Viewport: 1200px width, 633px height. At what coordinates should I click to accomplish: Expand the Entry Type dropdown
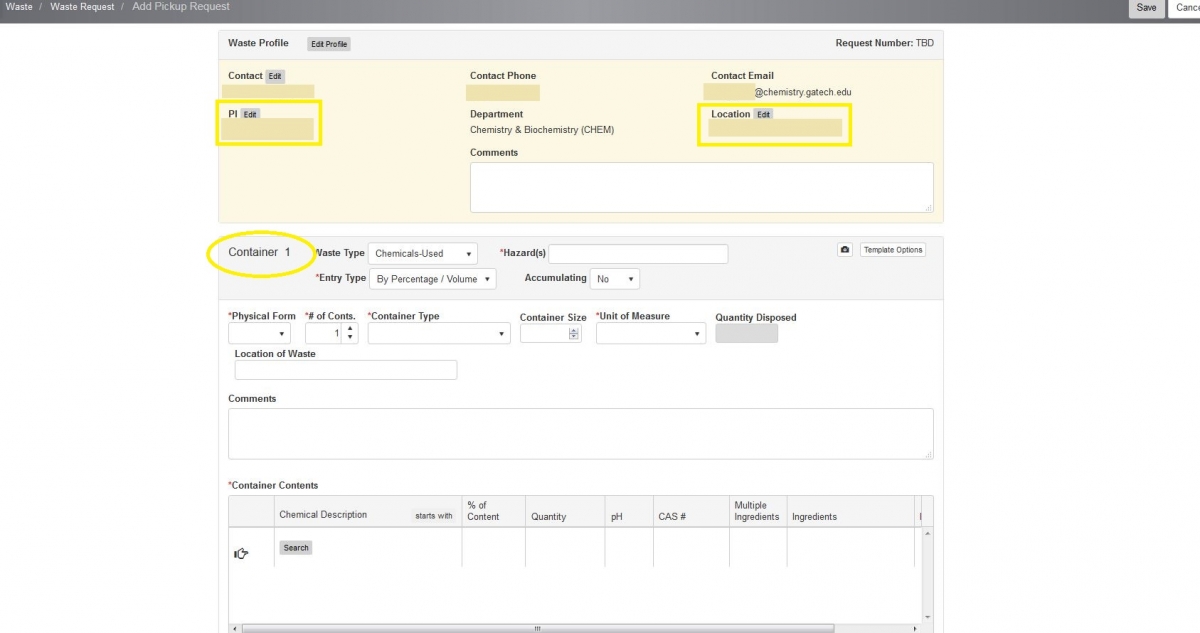pyautogui.click(x=433, y=279)
